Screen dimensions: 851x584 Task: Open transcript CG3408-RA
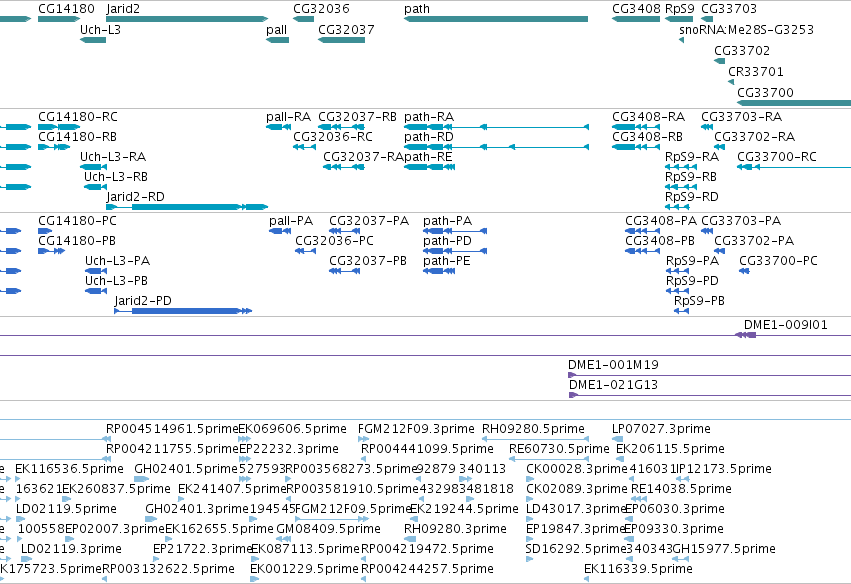649,117
